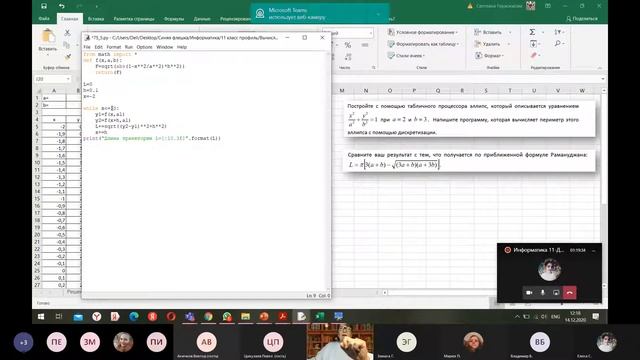The height and width of the screenshot is (360, 640).
Task: Open the Mail app from the taskbar
Action: [x=78, y=317]
